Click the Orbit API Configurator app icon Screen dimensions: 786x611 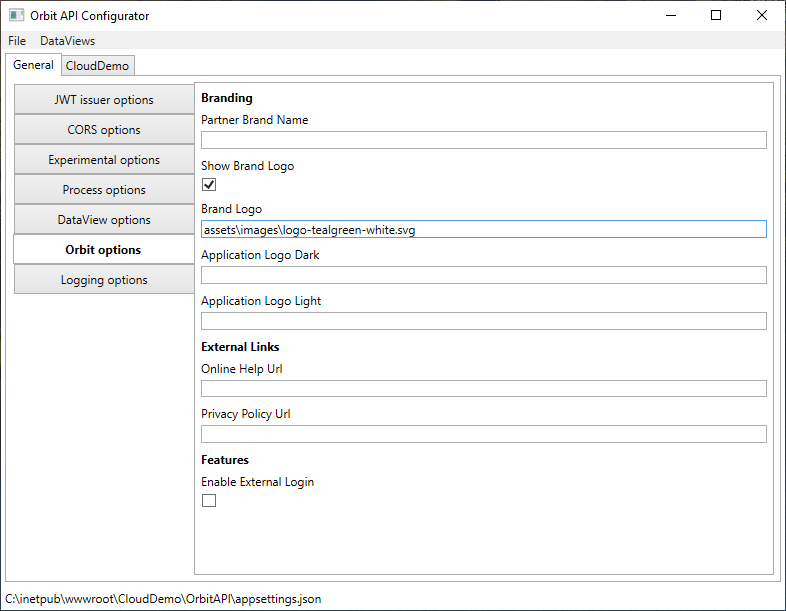(x=16, y=15)
